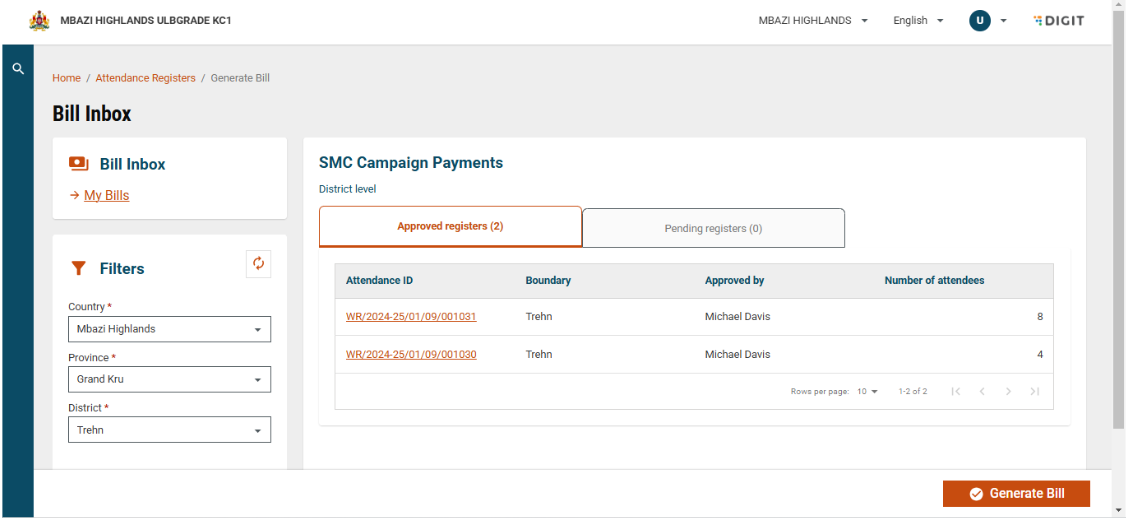Open the District dropdown showing Trehn
This screenshot has width=1128, height=520.
169,430
